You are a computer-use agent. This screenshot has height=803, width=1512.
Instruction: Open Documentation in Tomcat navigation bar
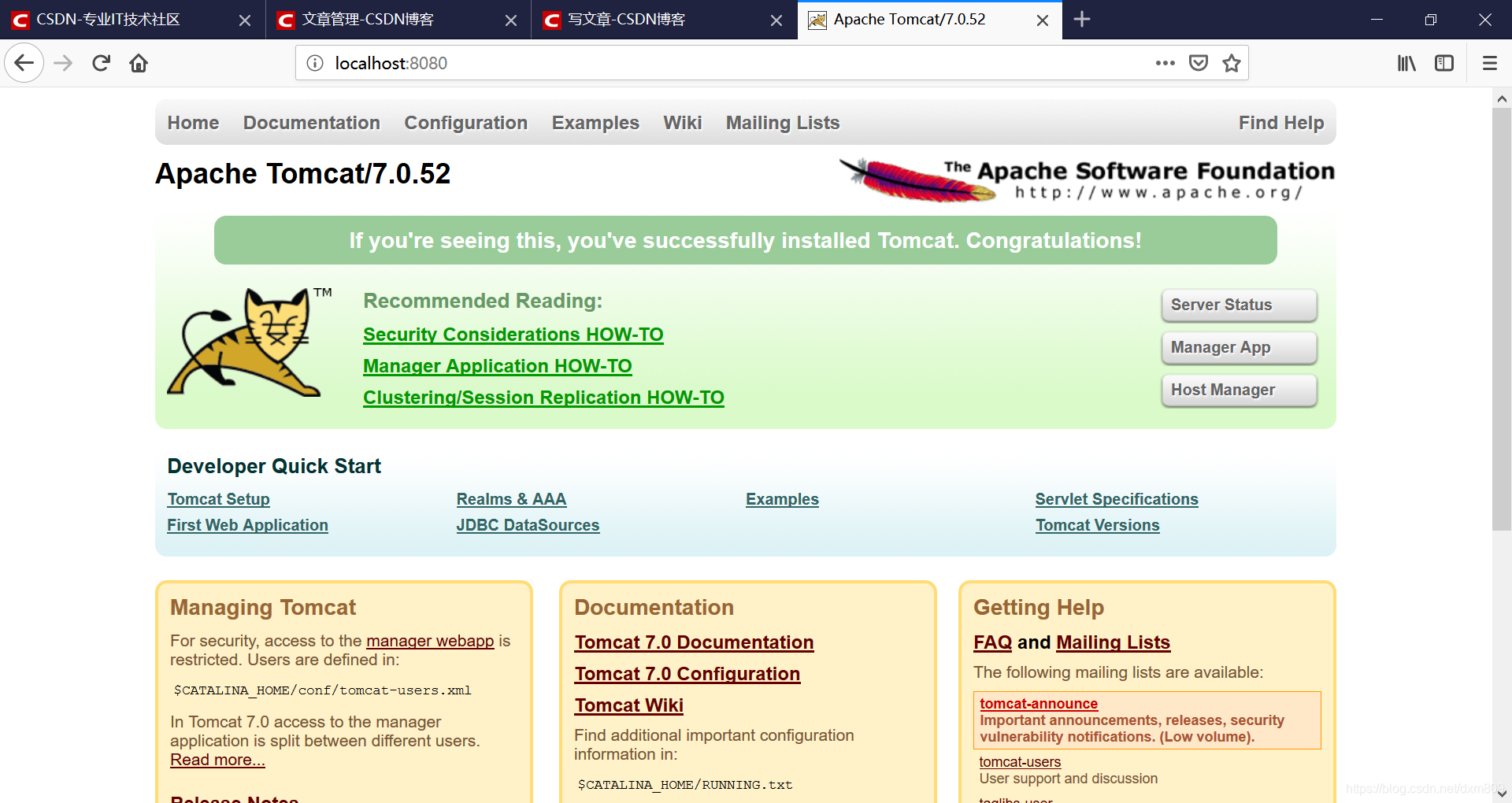pyautogui.click(x=311, y=123)
